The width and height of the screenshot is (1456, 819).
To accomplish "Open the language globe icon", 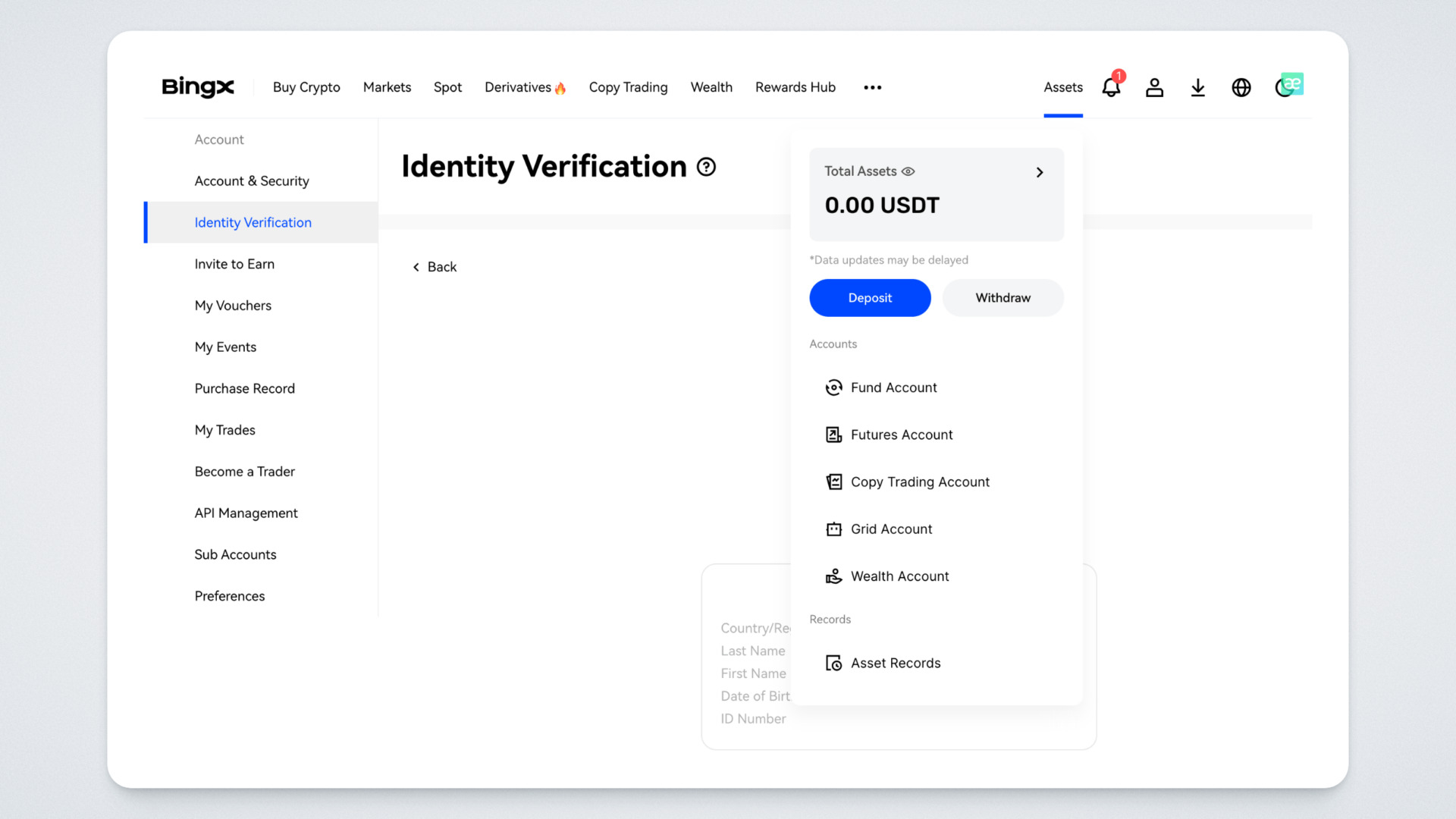I will [x=1241, y=88].
